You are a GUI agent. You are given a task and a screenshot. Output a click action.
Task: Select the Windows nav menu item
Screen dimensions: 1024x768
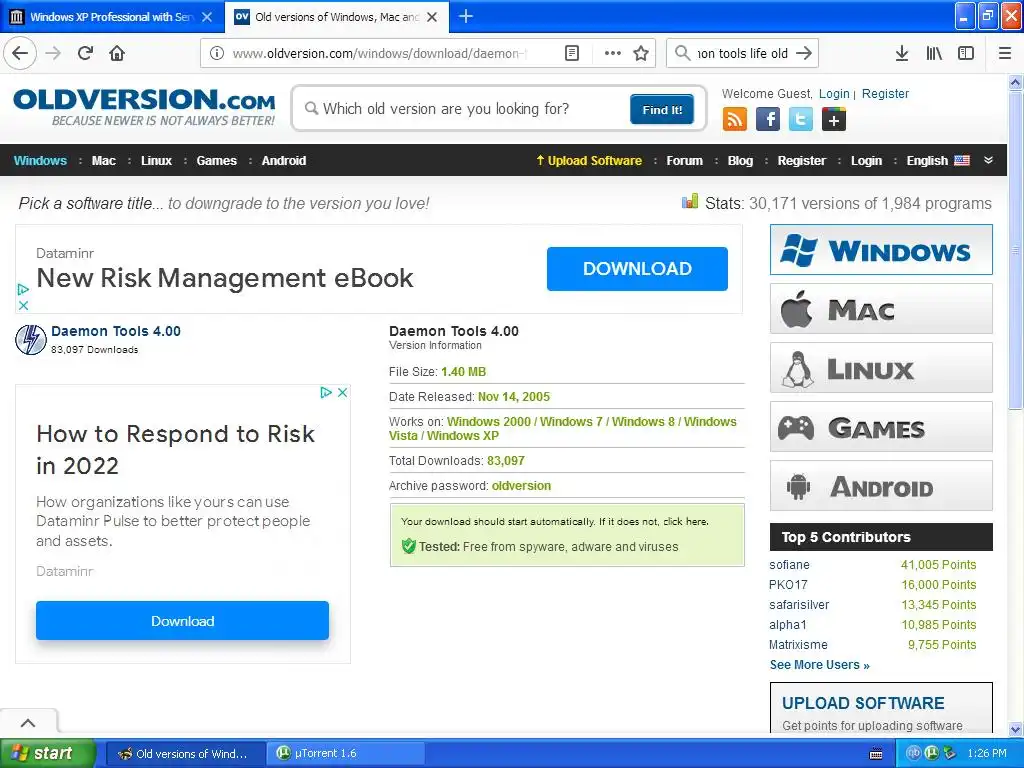click(x=40, y=161)
